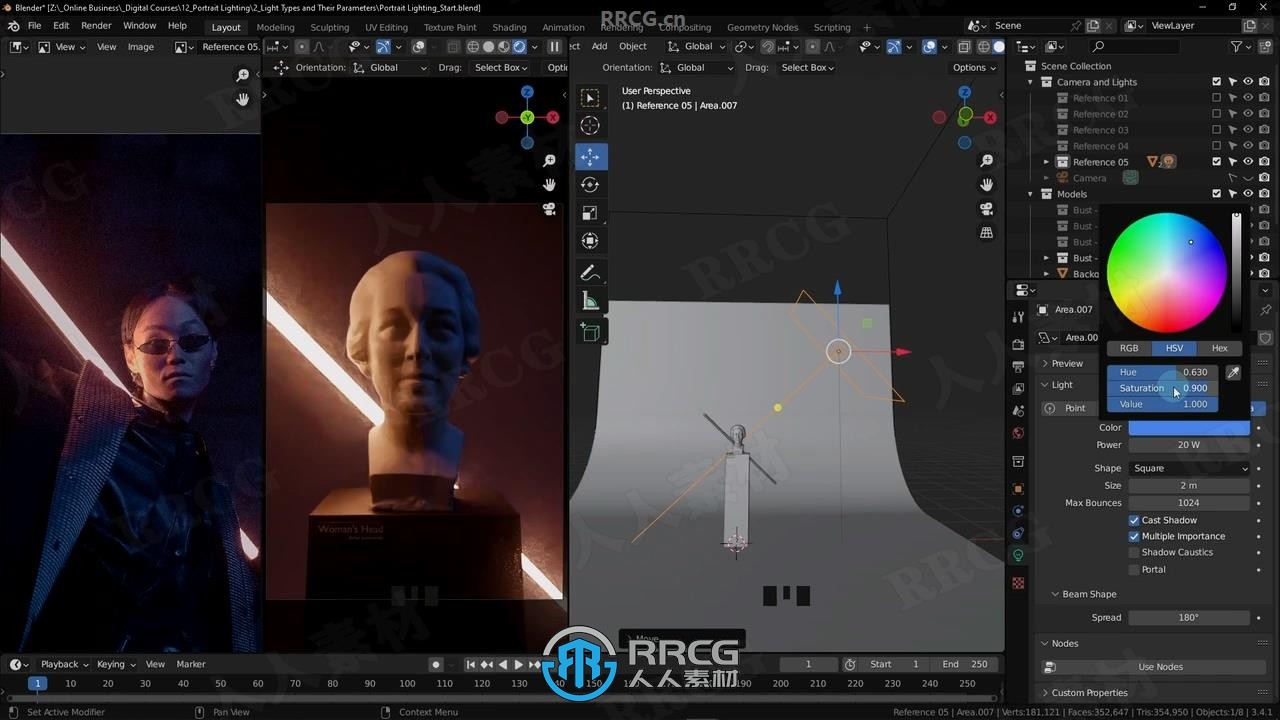Screen dimensions: 1280x720
Task: Choose the Measure tool
Action: point(590,301)
